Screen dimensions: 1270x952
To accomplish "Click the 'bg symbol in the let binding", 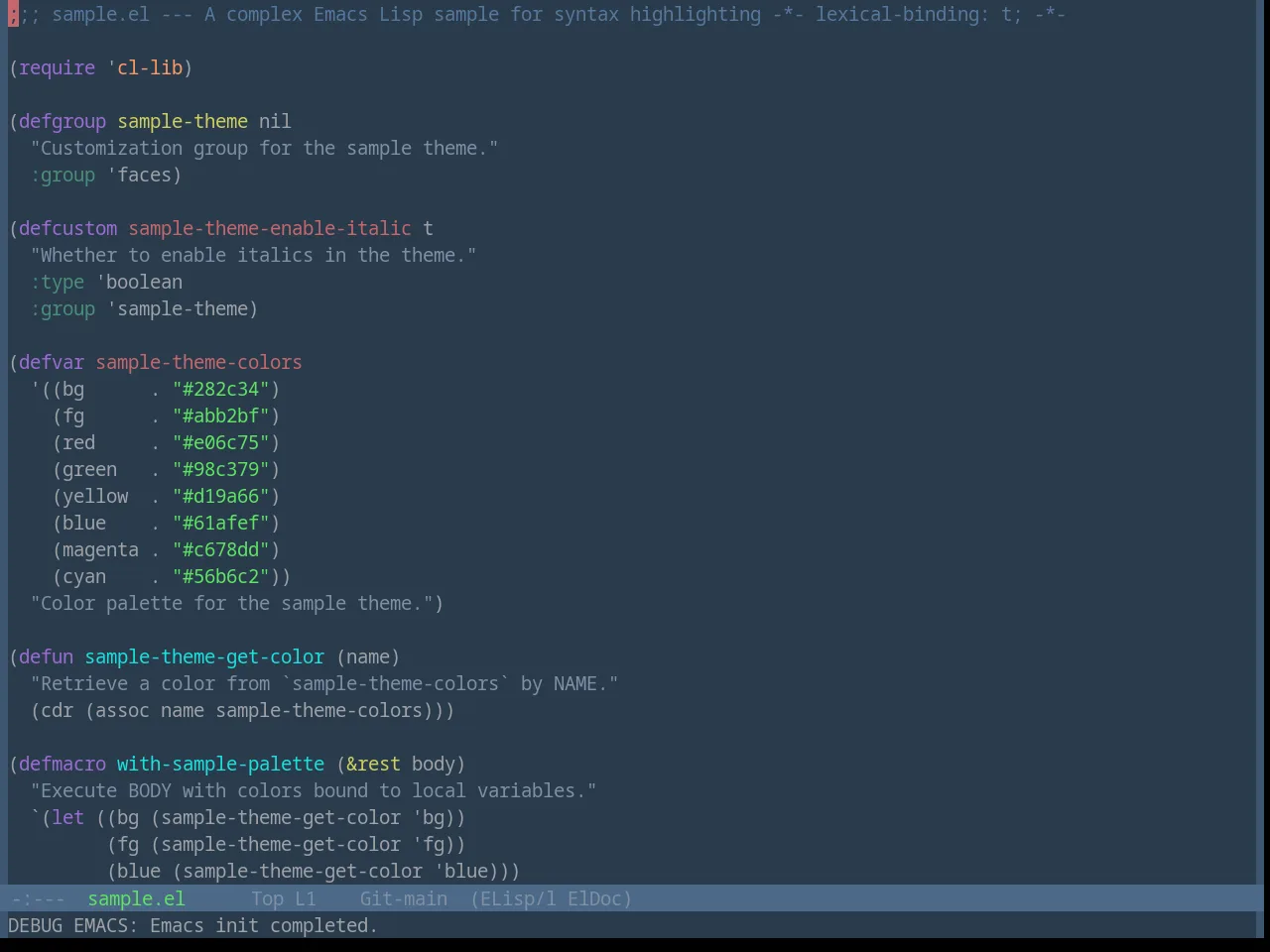I will click(x=428, y=817).
